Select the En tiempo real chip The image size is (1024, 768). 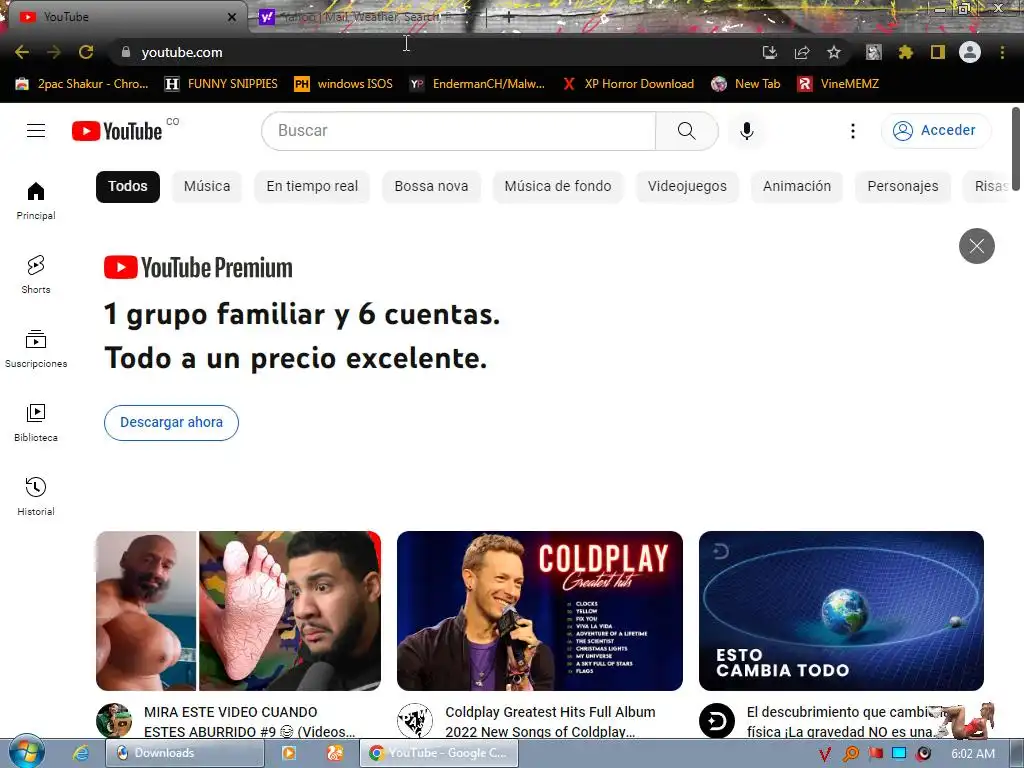(312, 187)
